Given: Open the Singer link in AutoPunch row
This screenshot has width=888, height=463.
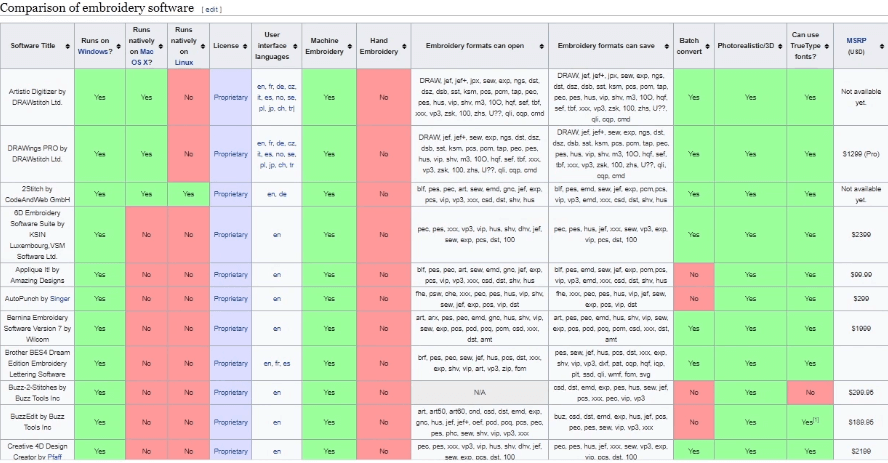Looking at the screenshot, I should 60,298.
